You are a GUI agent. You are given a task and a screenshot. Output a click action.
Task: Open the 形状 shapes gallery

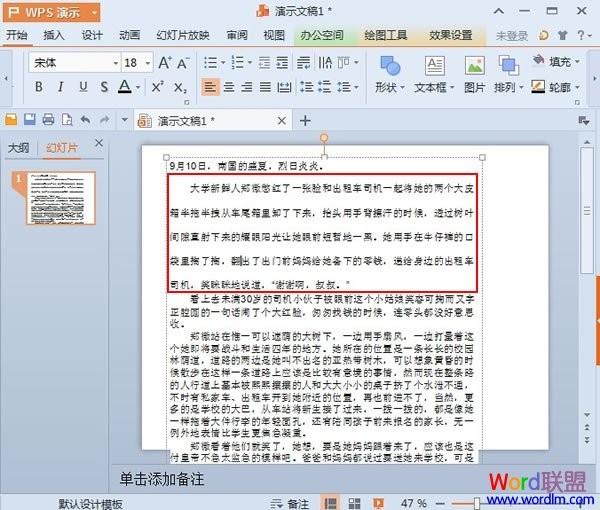point(390,75)
